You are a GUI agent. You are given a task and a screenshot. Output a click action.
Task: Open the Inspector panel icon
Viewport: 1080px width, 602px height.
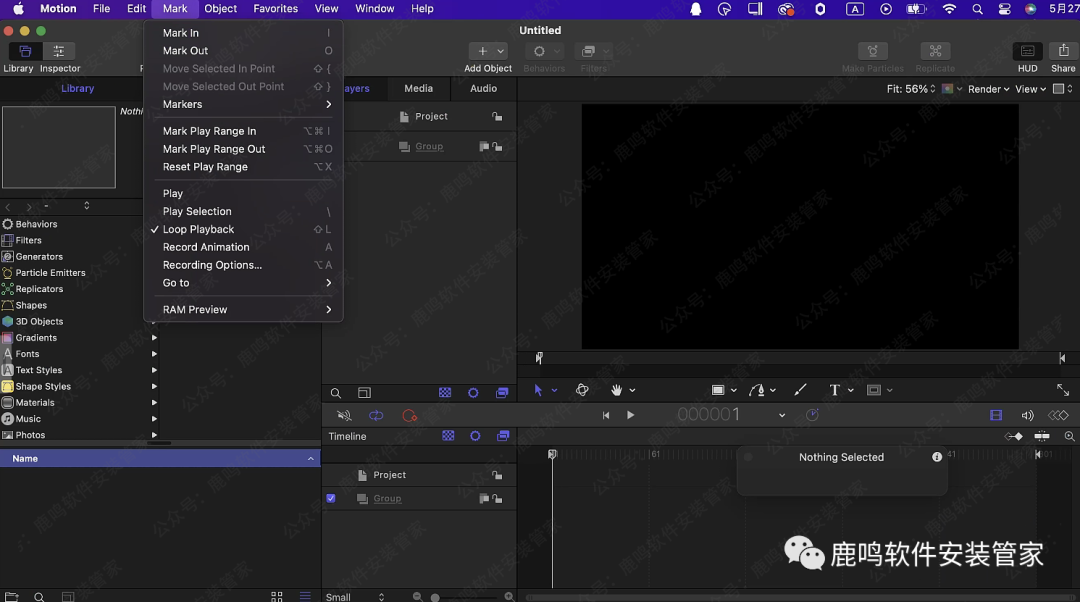tap(58, 51)
